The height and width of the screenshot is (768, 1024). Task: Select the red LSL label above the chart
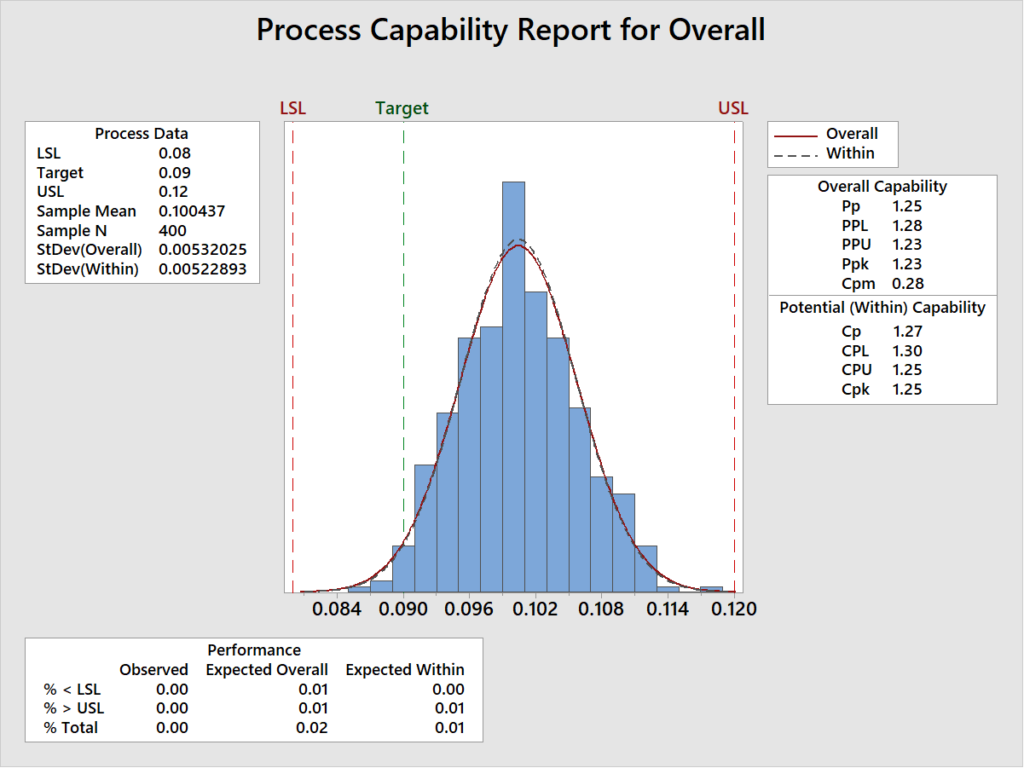[x=293, y=109]
